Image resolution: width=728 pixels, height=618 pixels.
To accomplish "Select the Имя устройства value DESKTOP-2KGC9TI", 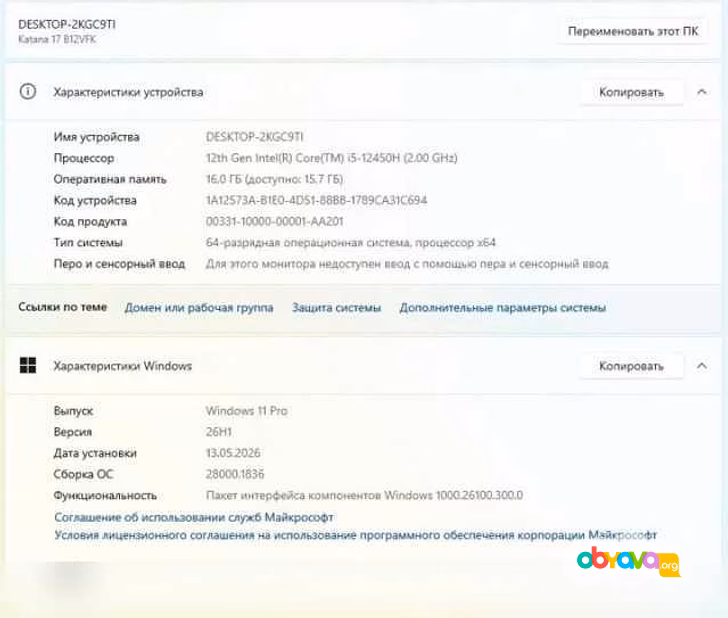I will (254, 137).
